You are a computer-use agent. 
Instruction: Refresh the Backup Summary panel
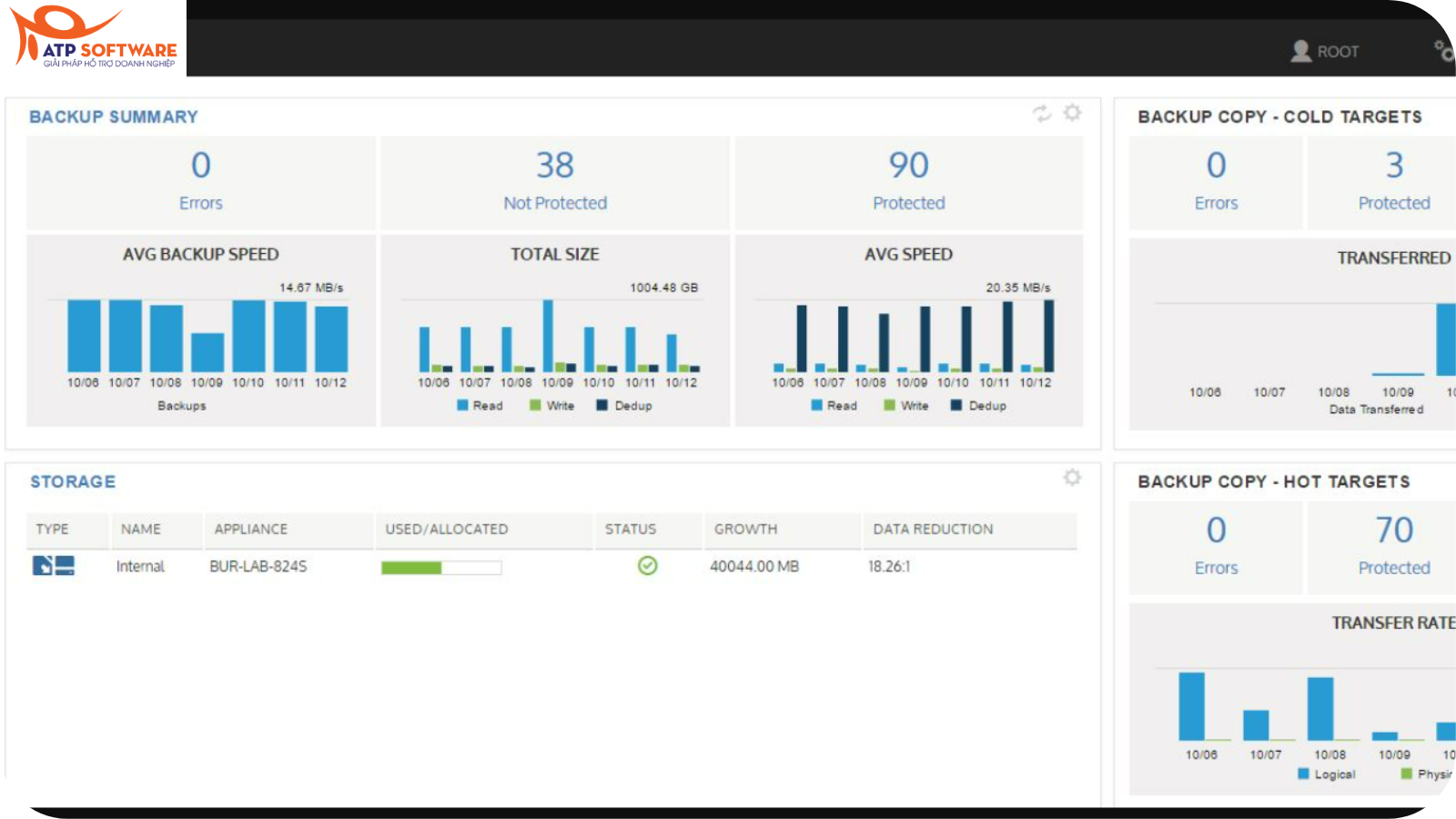1042,113
